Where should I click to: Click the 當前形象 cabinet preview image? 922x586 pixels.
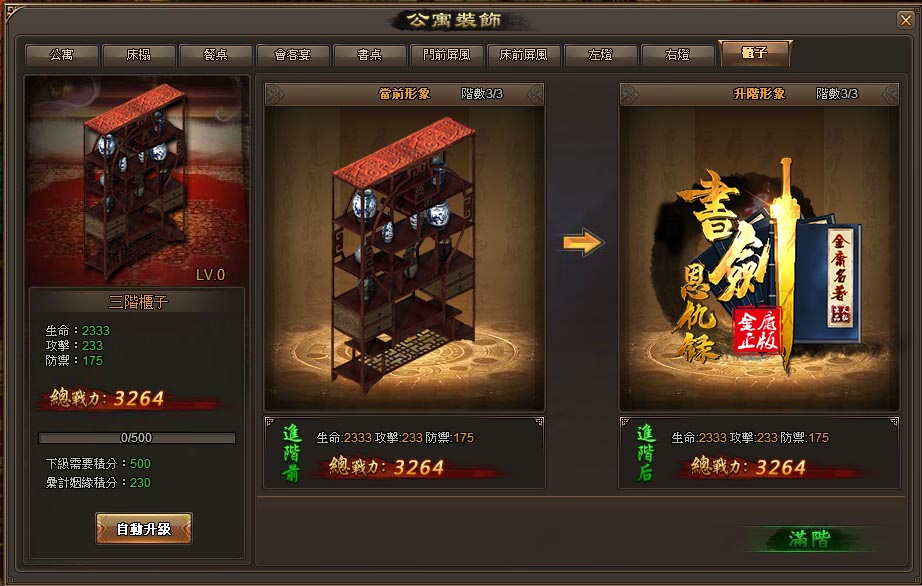(x=405, y=259)
